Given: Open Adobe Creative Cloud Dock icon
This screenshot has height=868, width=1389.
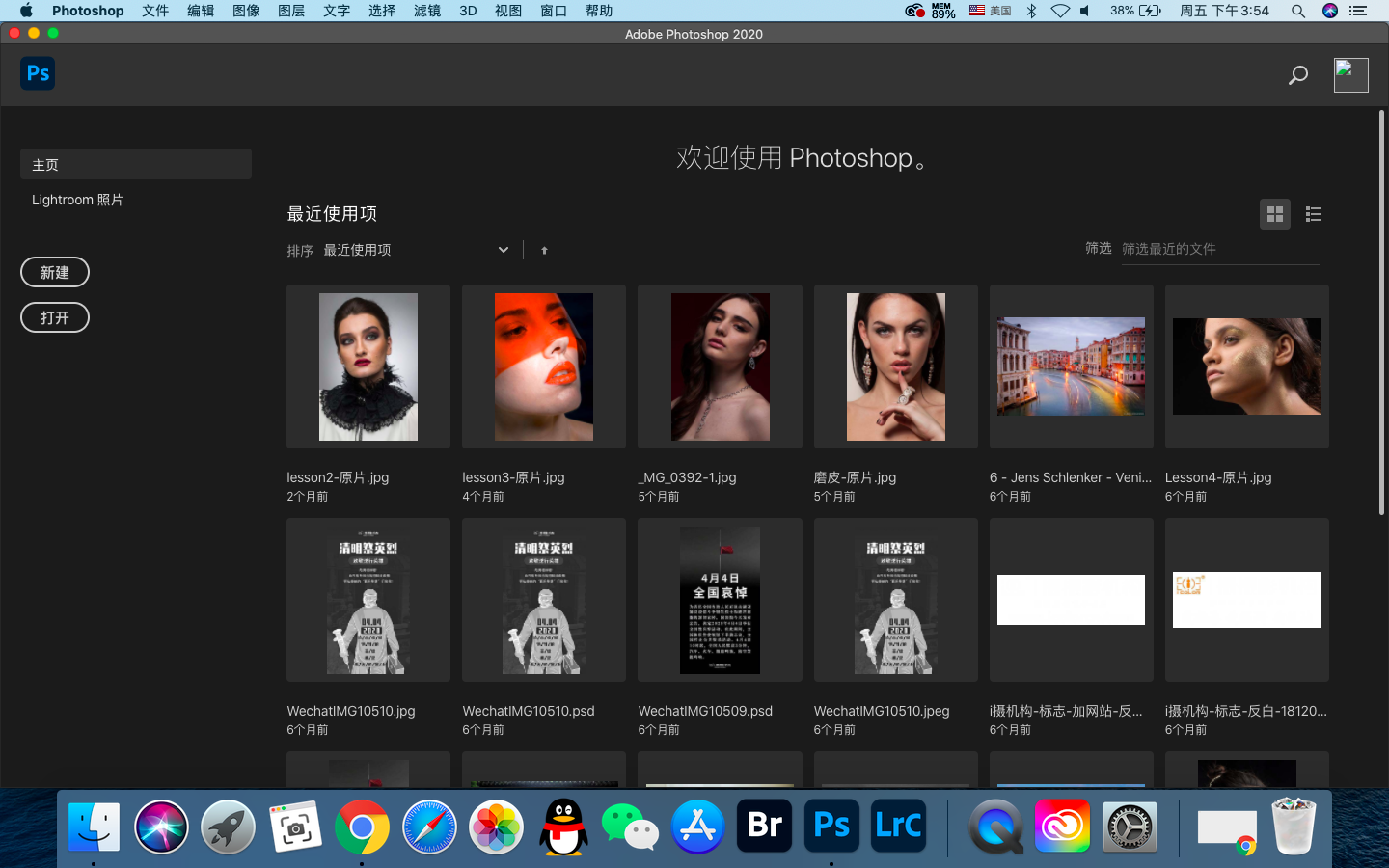Looking at the screenshot, I should tap(1062, 826).
